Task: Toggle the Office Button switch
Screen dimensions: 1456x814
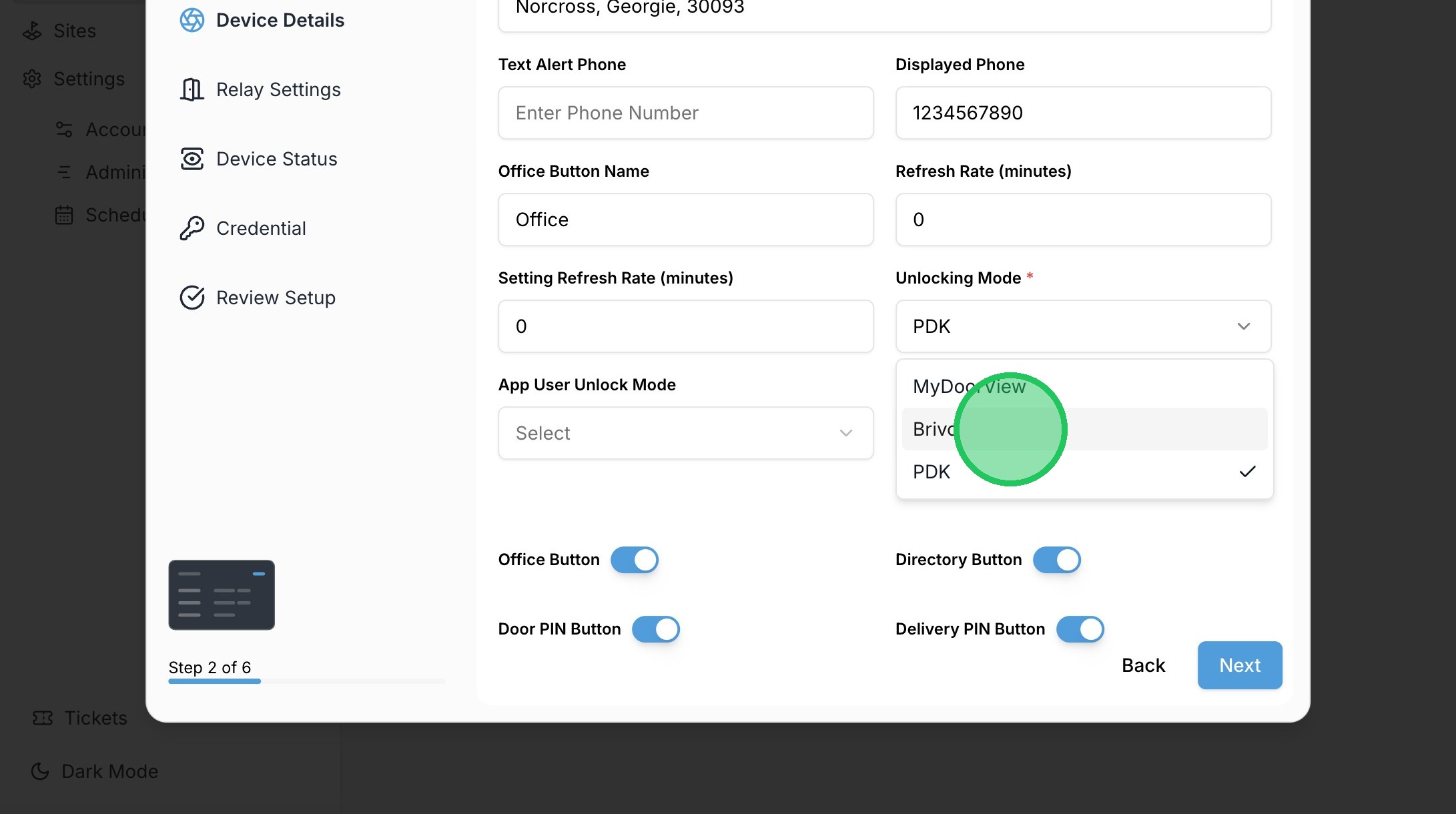Action: pos(635,560)
